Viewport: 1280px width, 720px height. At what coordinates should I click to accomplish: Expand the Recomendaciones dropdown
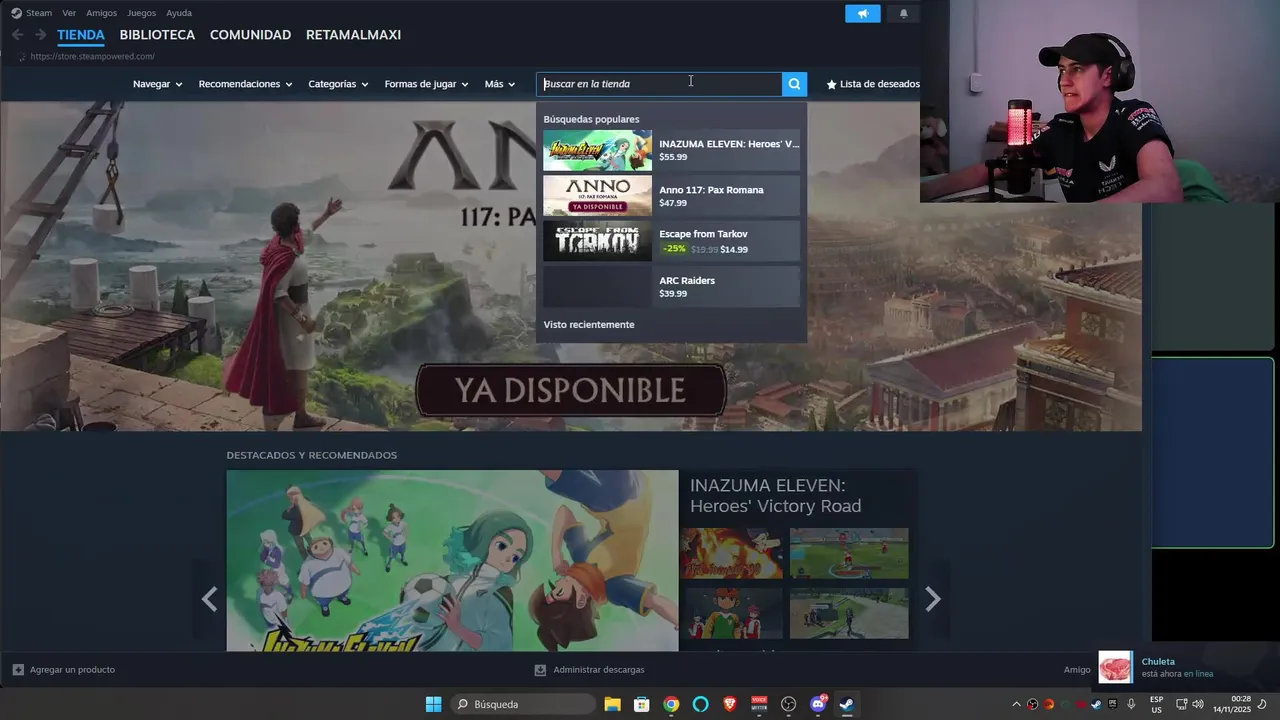coord(245,84)
